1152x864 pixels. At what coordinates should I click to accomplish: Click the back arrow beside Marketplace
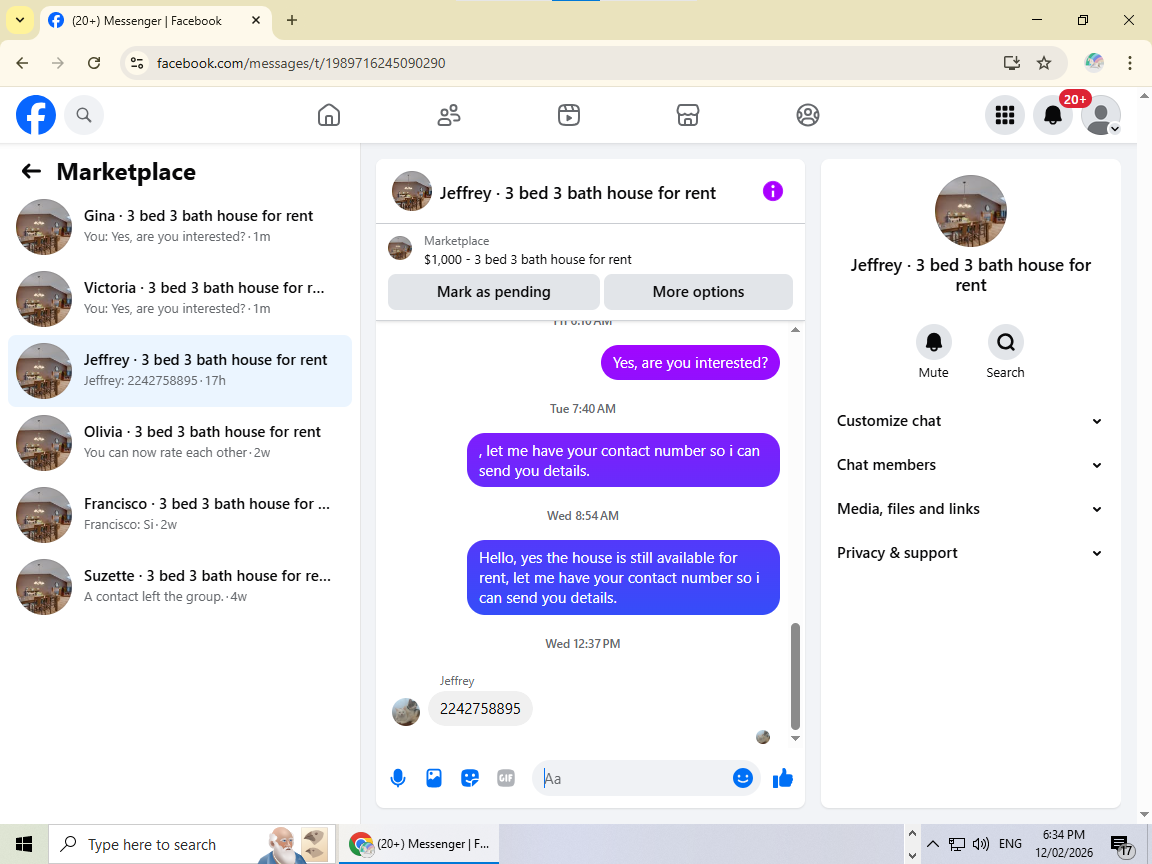31,172
